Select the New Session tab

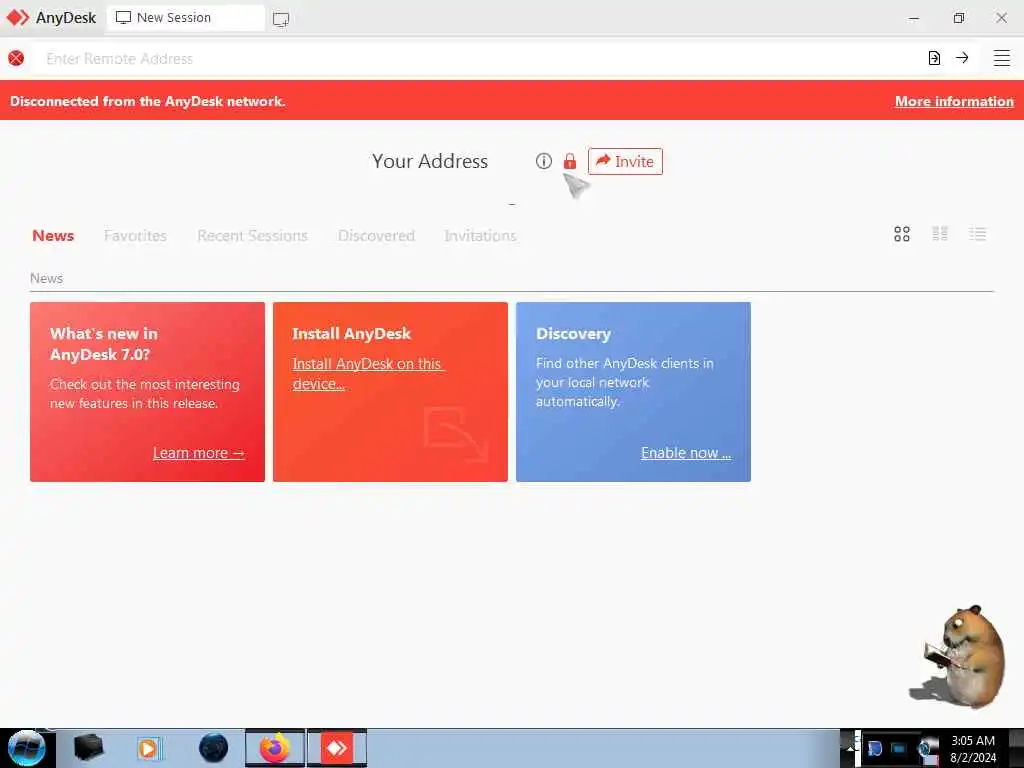[x=185, y=18]
